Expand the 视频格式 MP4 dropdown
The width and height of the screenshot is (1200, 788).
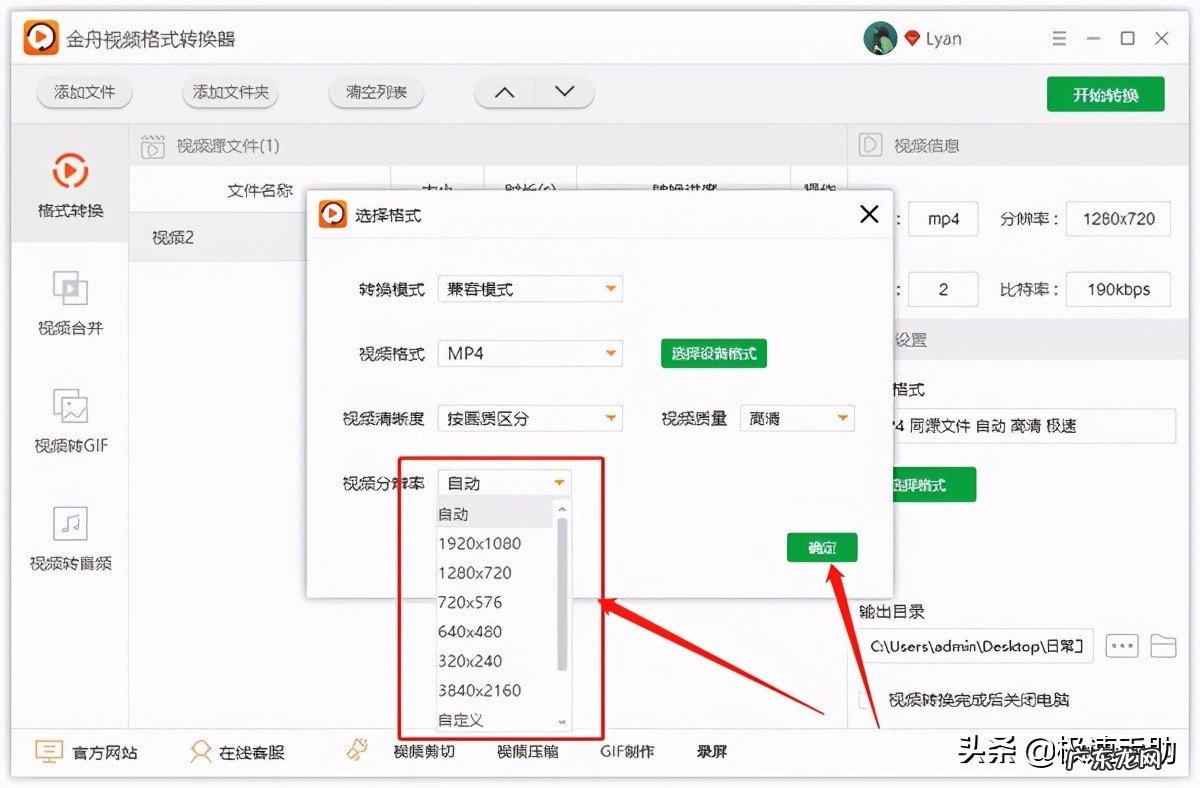[530, 353]
